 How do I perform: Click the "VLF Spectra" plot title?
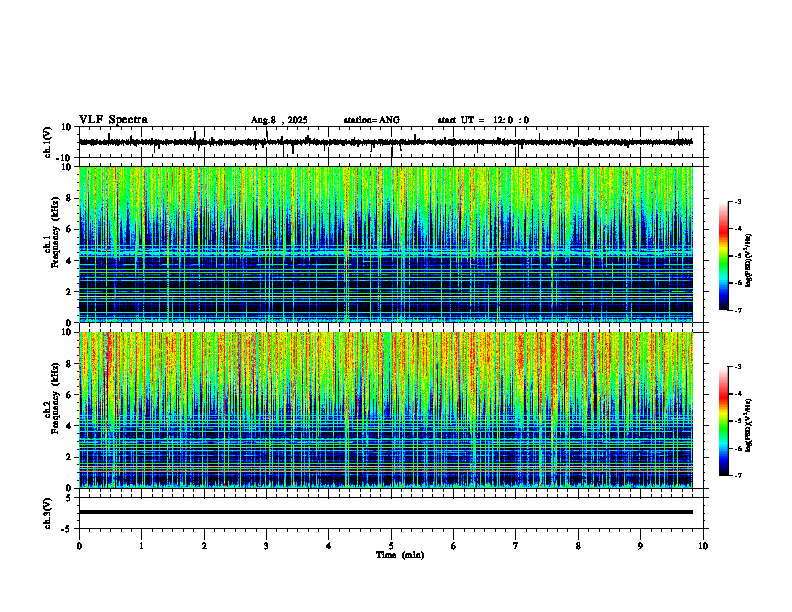coord(113,120)
